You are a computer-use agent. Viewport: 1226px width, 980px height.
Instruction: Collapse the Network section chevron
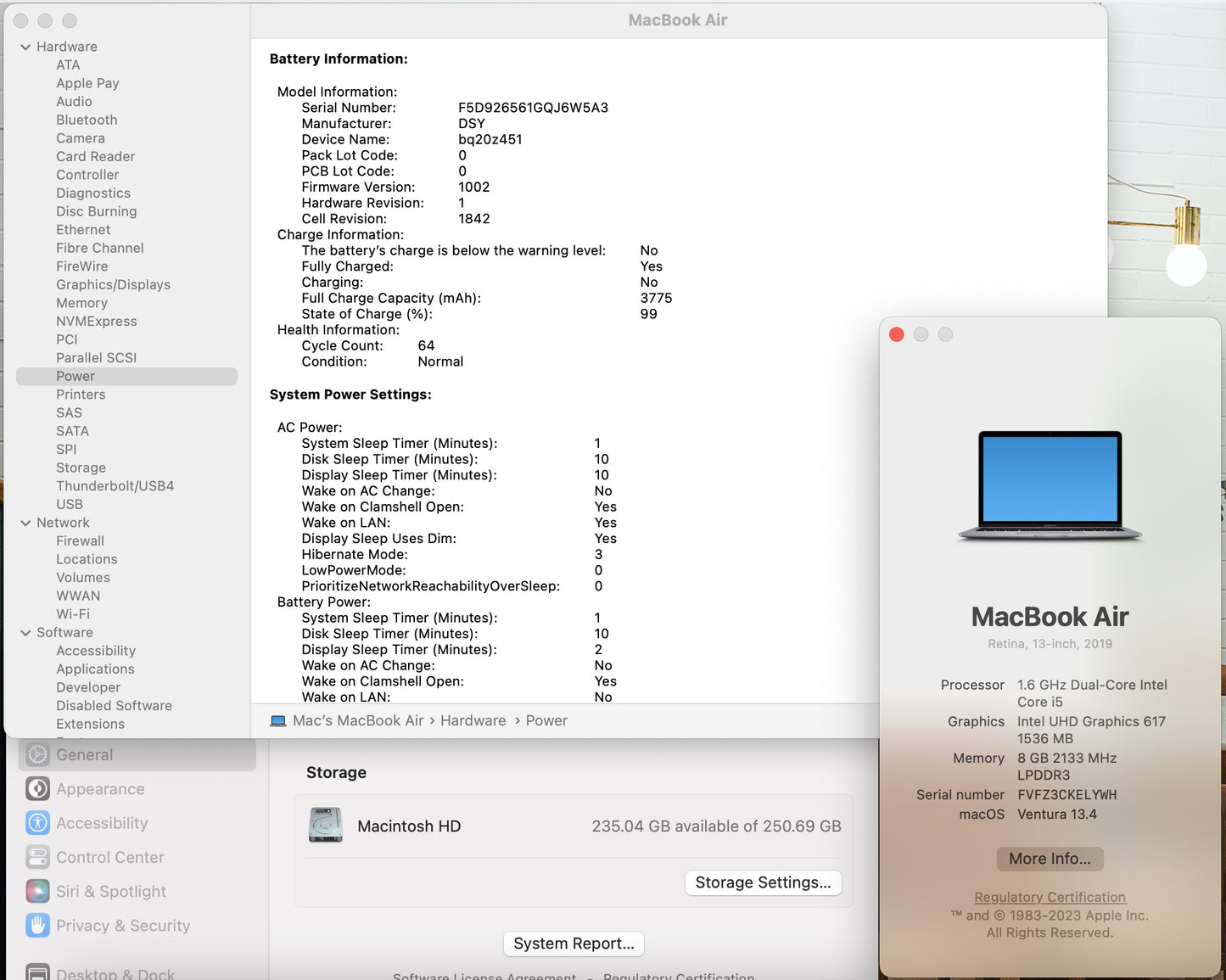tap(25, 523)
